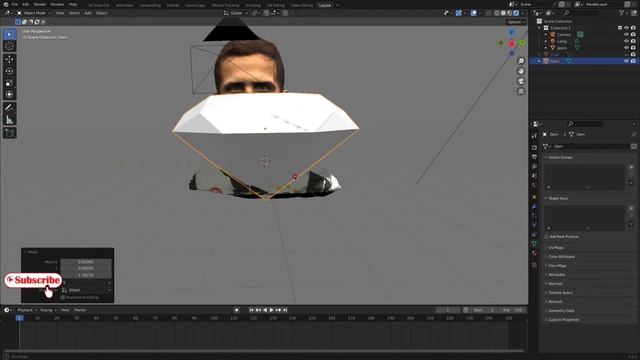Collapse Collection 1 in outliner
This screenshot has height=360, width=640.
pyautogui.click(x=540, y=28)
